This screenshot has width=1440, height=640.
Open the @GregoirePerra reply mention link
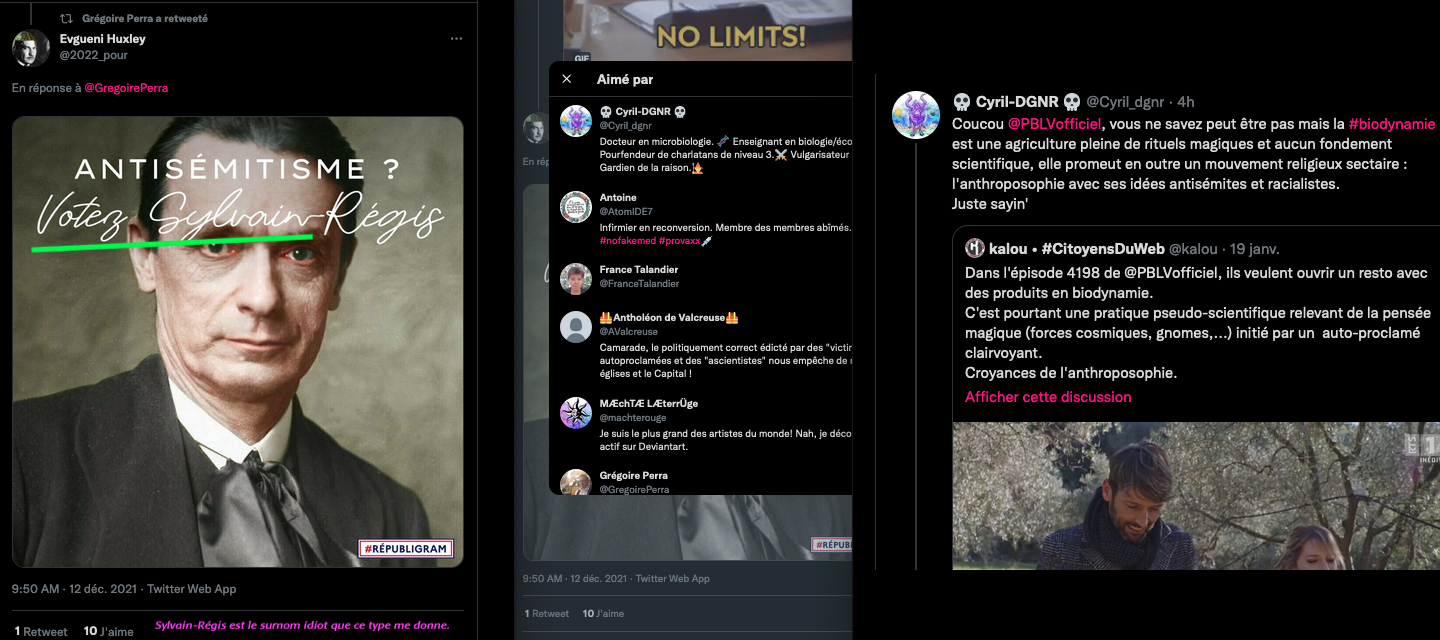126,88
